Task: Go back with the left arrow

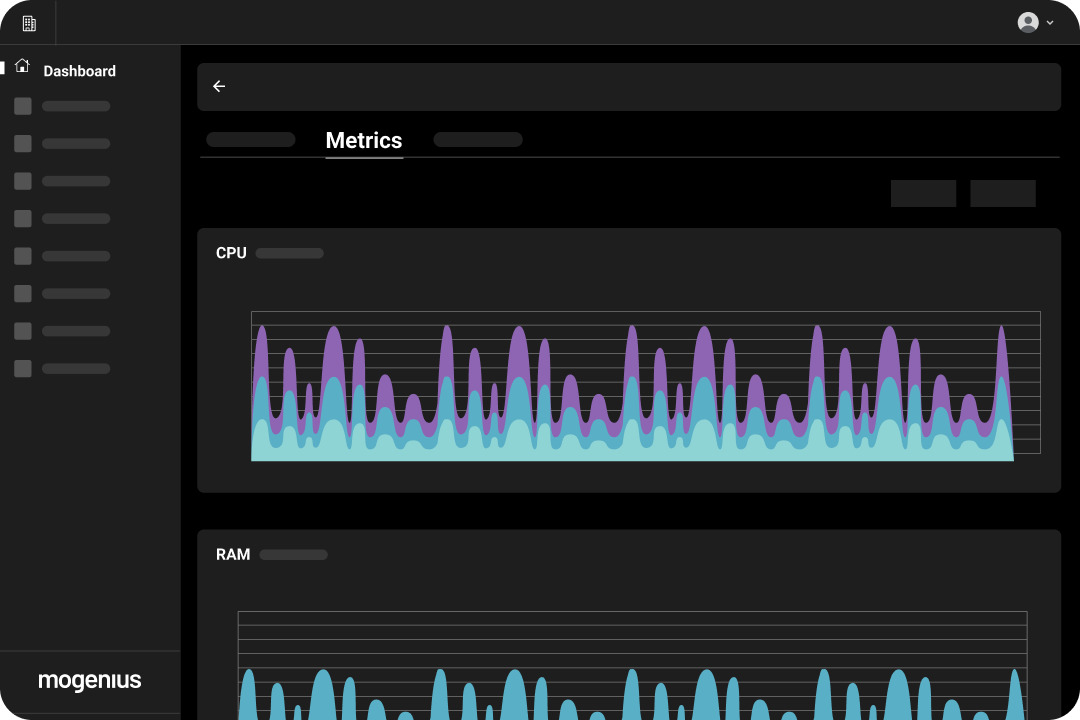Action: coord(219,86)
